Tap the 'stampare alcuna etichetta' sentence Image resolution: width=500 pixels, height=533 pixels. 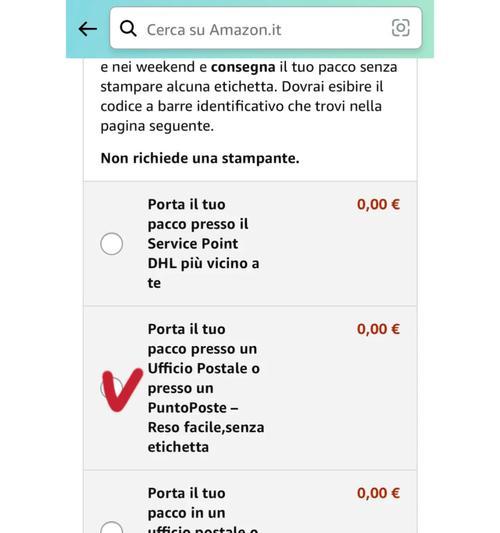point(189,87)
